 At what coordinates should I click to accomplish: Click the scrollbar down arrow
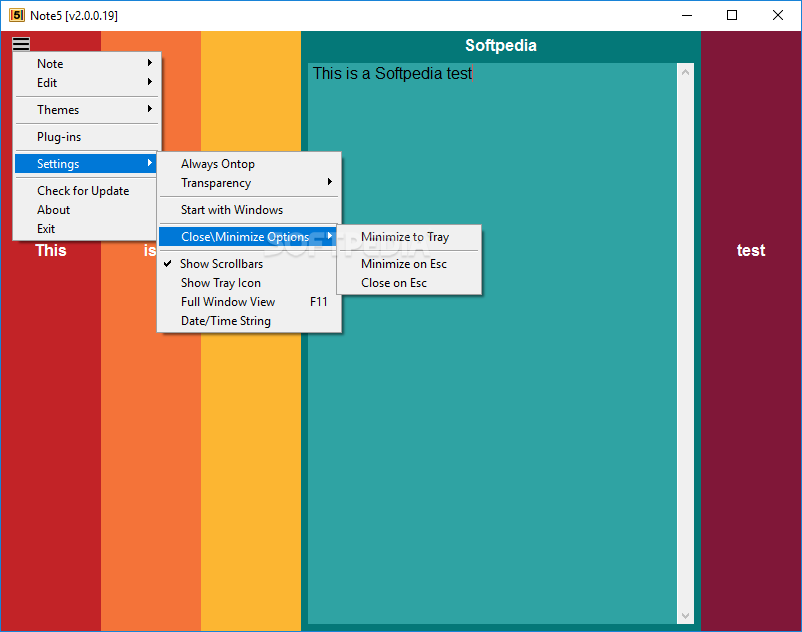(x=685, y=616)
